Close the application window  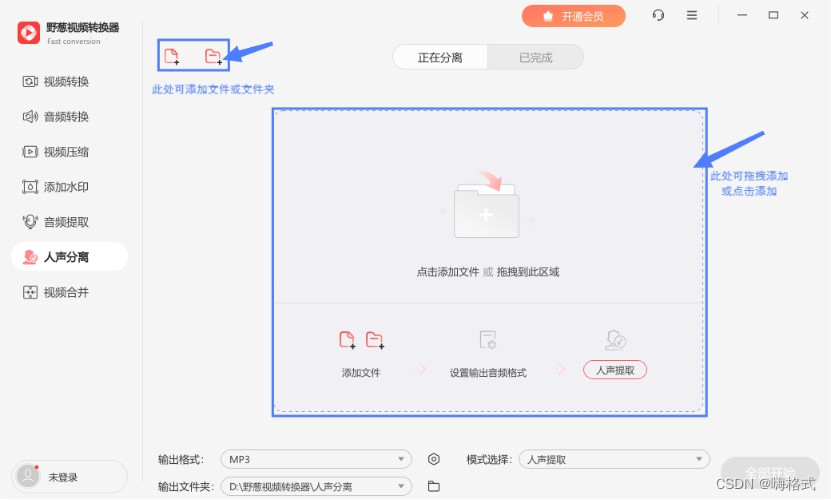pyautogui.click(x=805, y=15)
